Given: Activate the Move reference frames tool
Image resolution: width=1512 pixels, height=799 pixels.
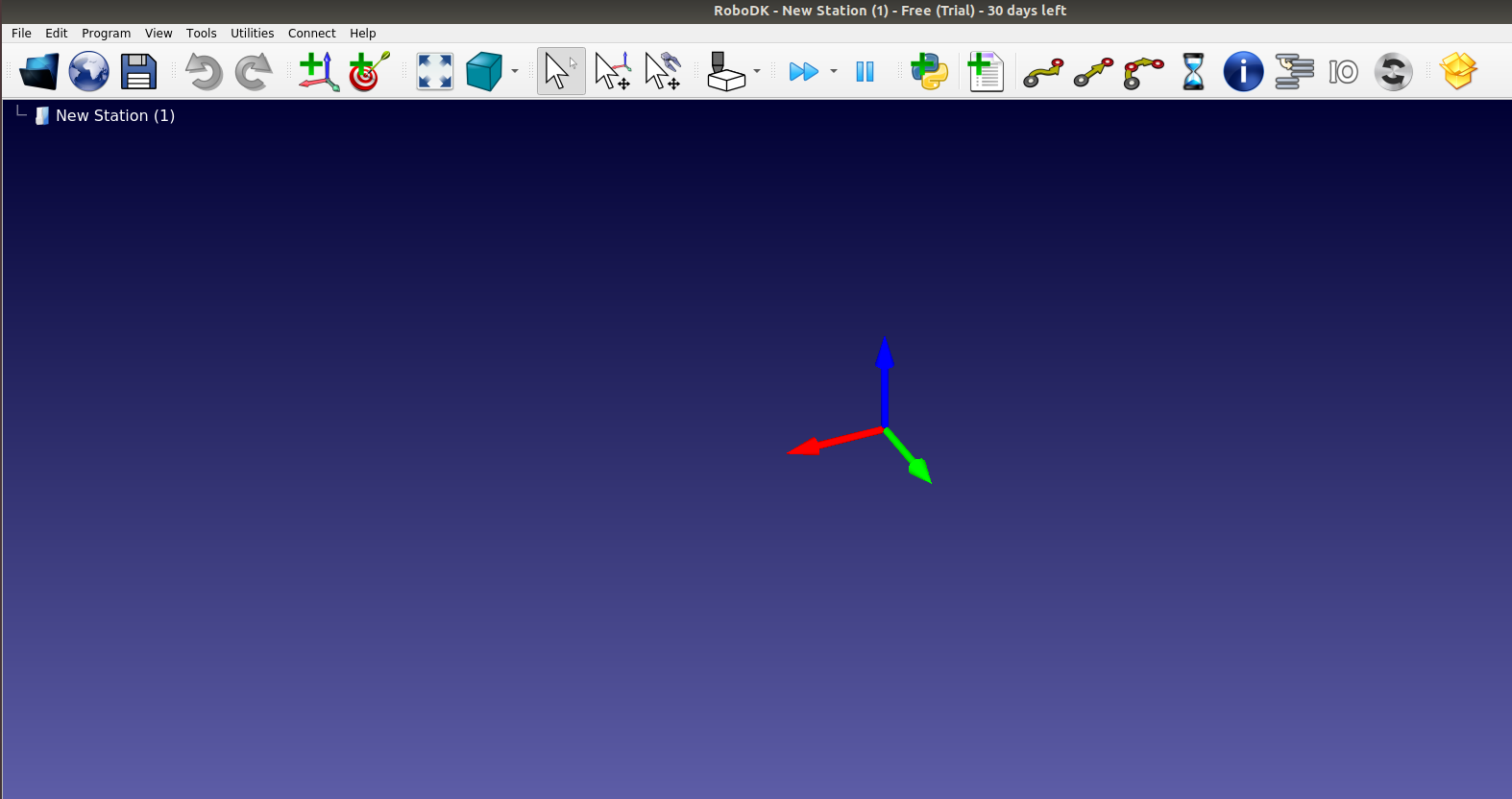Looking at the screenshot, I should (613, 72).
